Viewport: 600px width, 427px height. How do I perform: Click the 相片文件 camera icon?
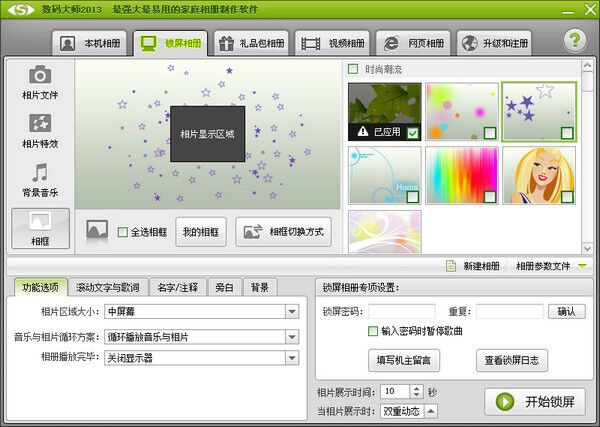(40, 76)
